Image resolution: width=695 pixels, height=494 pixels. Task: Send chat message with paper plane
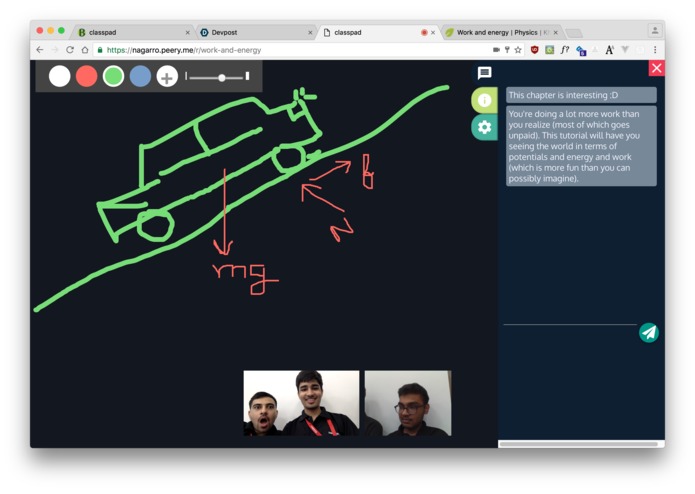click(649, 333)
